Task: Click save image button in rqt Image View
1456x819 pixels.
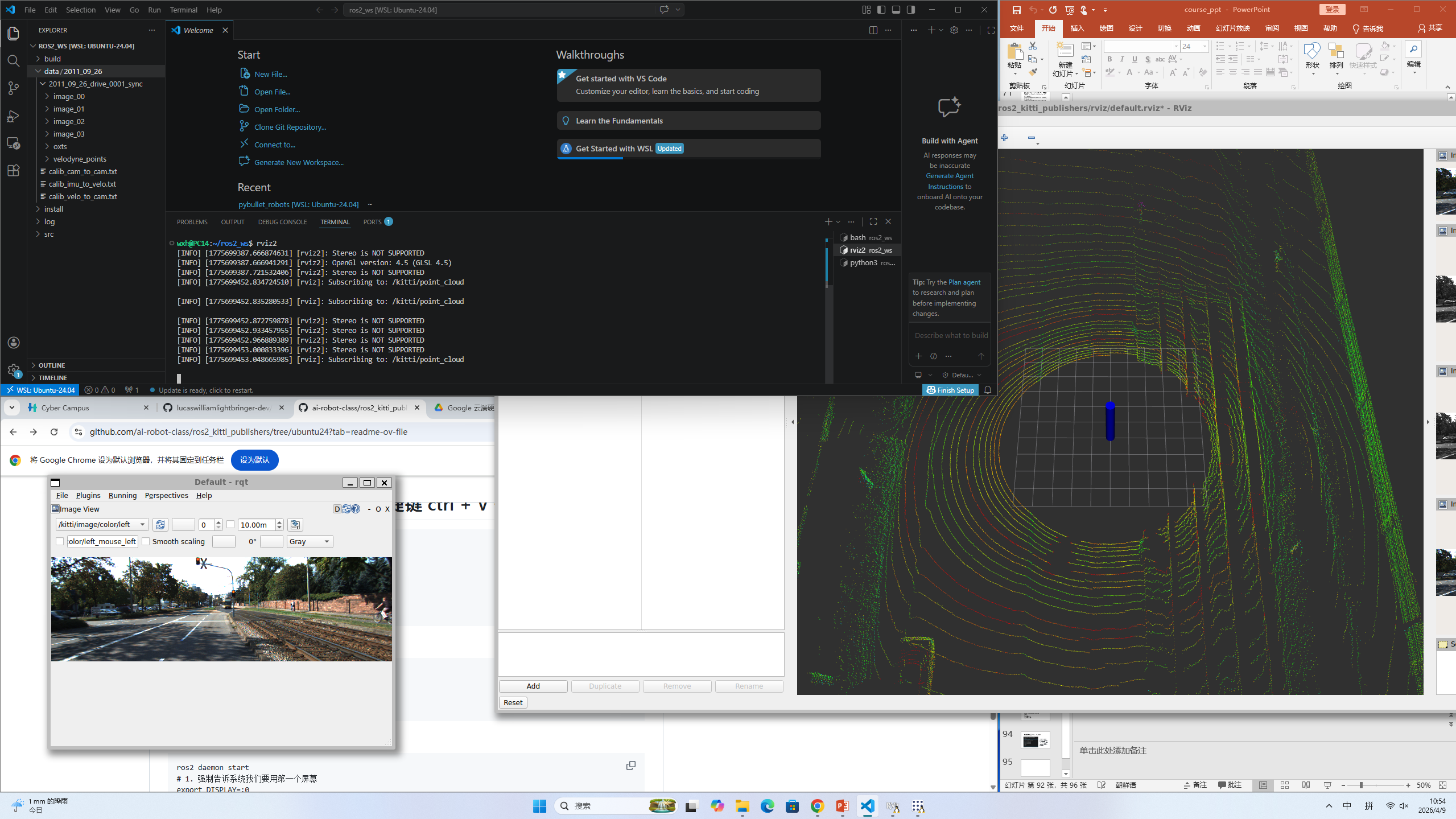Action: click(295, 525)
